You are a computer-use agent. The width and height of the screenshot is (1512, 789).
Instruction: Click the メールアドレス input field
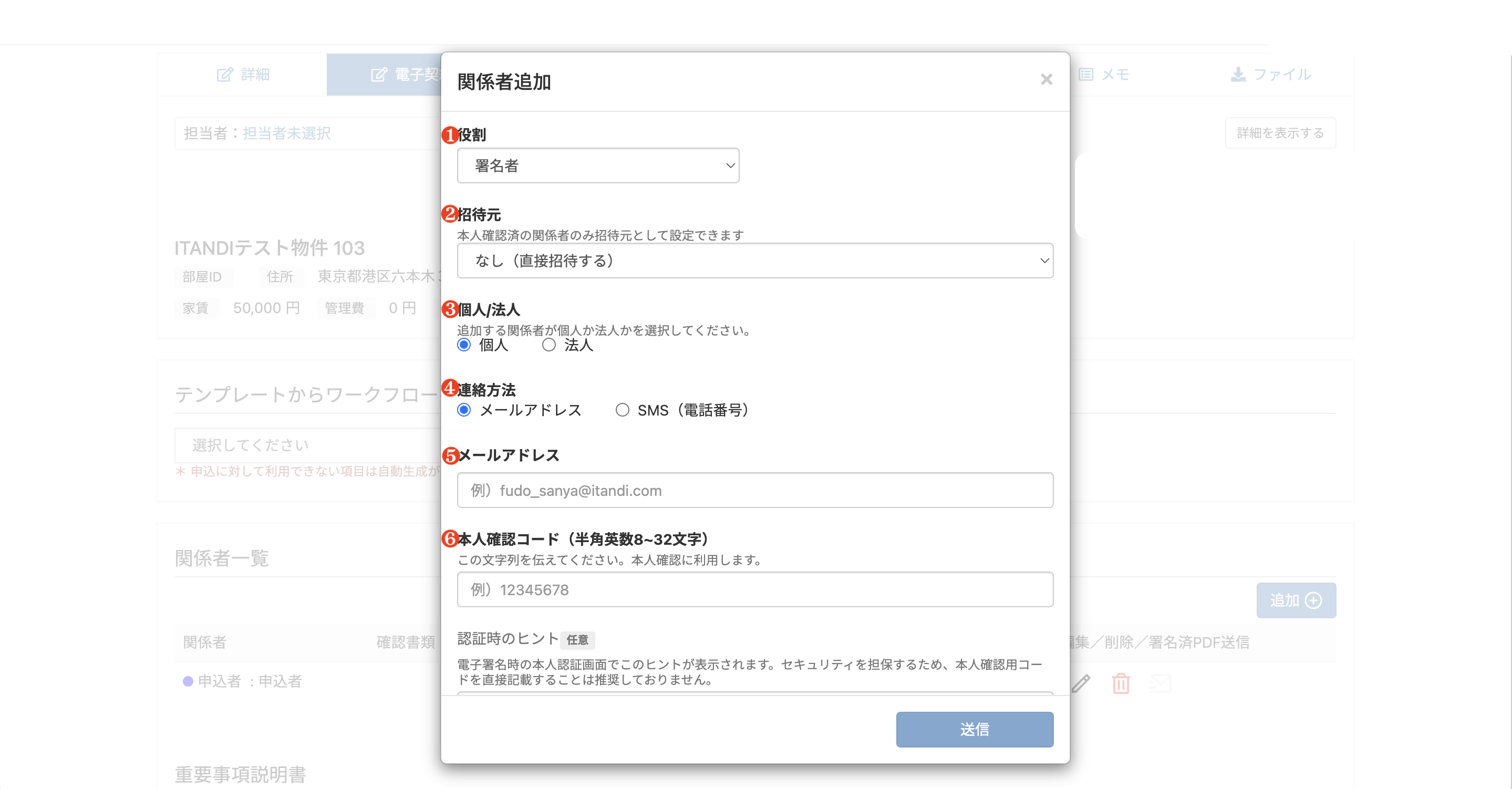755,490
